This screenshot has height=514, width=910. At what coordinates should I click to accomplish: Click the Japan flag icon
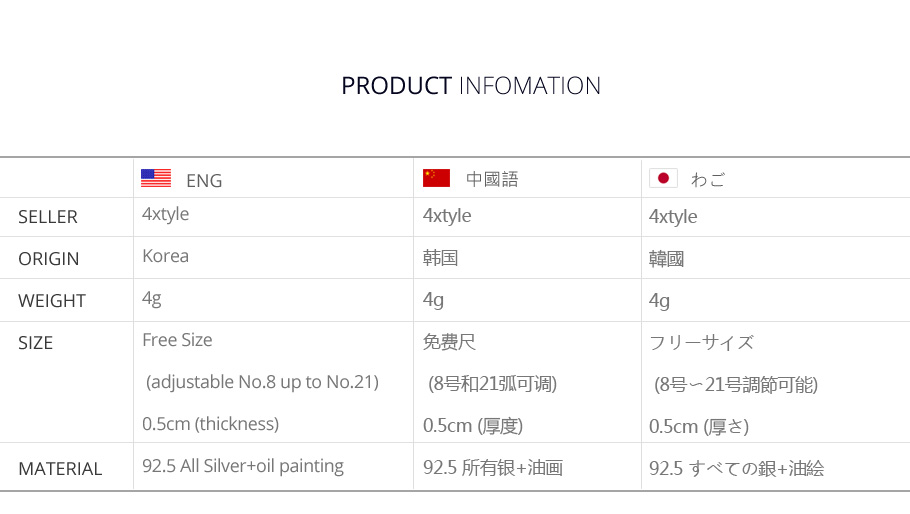(663, 178)
